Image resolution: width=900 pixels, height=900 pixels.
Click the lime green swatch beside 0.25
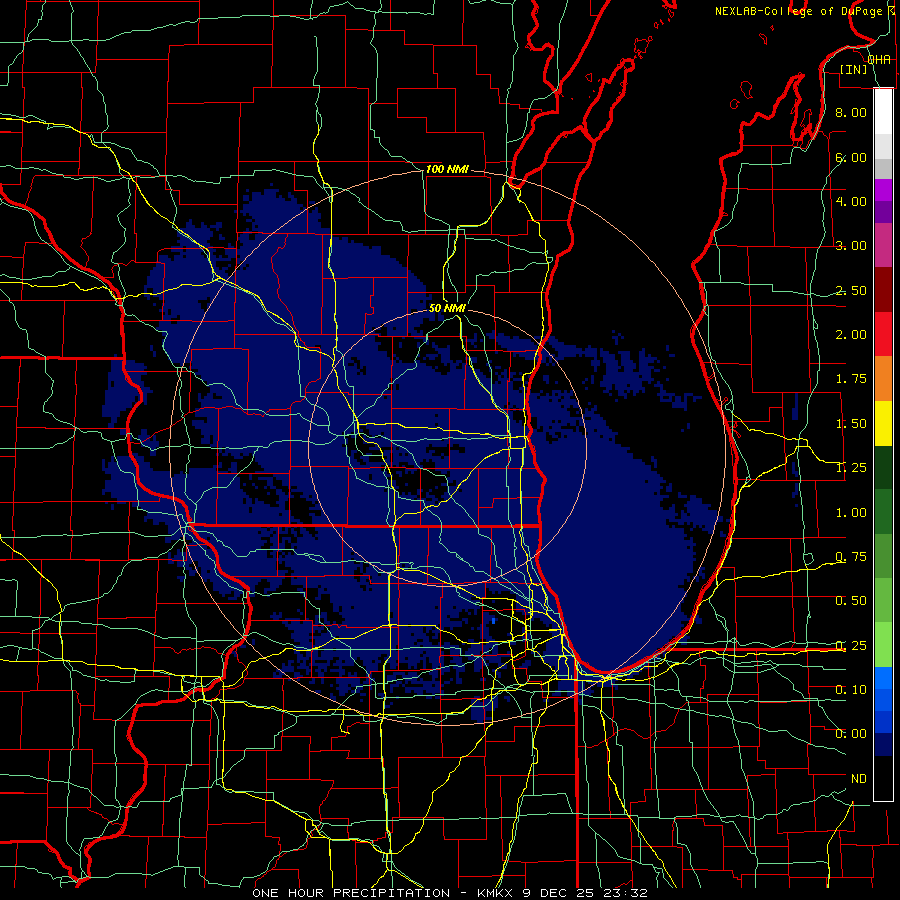coord(883,645)
